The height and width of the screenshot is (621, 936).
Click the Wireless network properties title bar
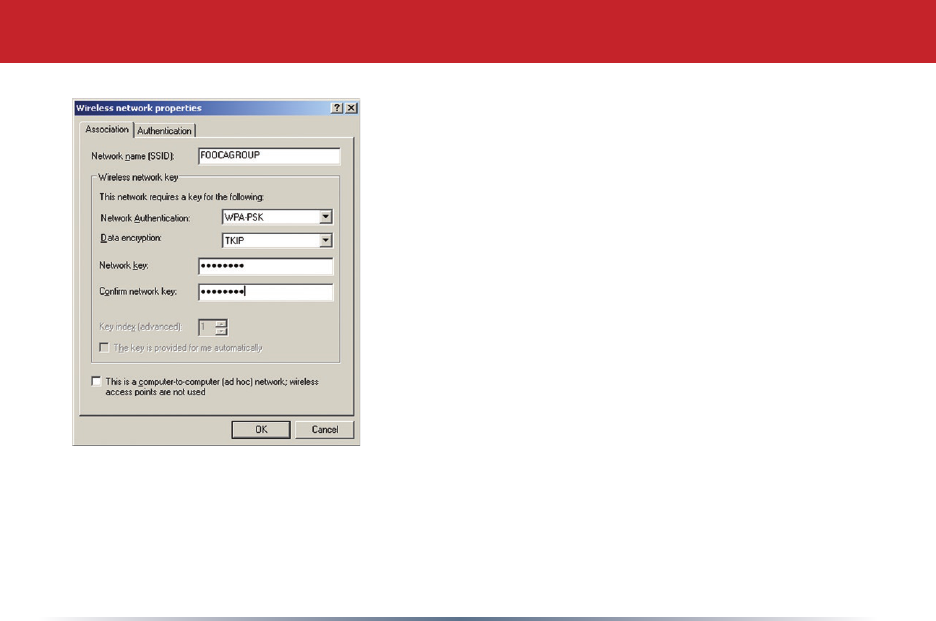pos(203,108)
